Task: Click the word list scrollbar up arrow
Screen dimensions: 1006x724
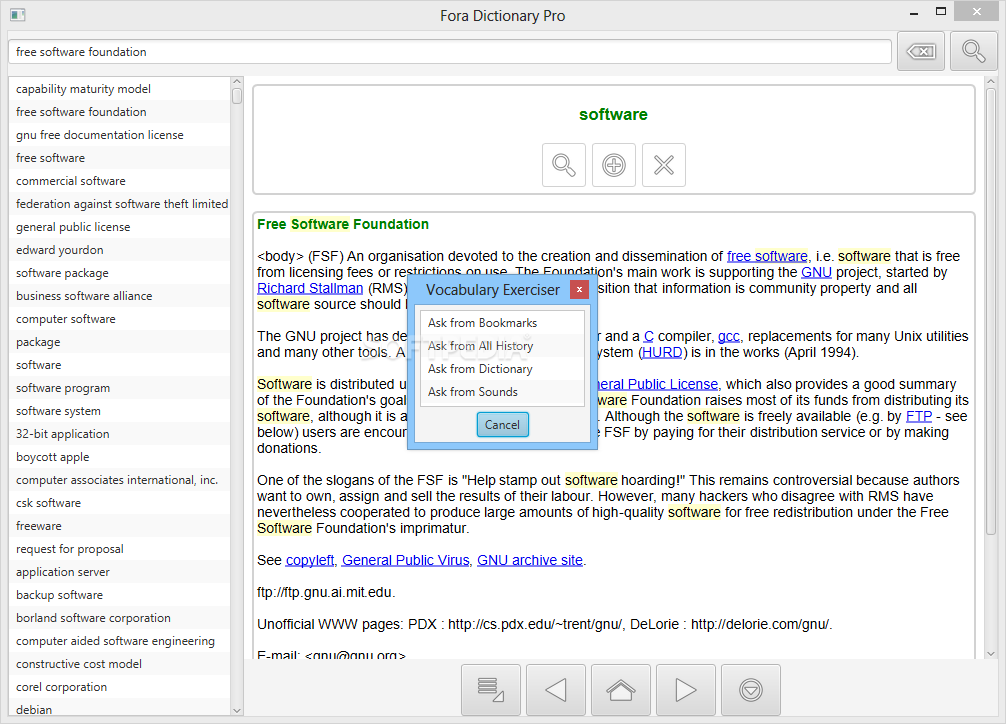Action: (x=237, y=82)
